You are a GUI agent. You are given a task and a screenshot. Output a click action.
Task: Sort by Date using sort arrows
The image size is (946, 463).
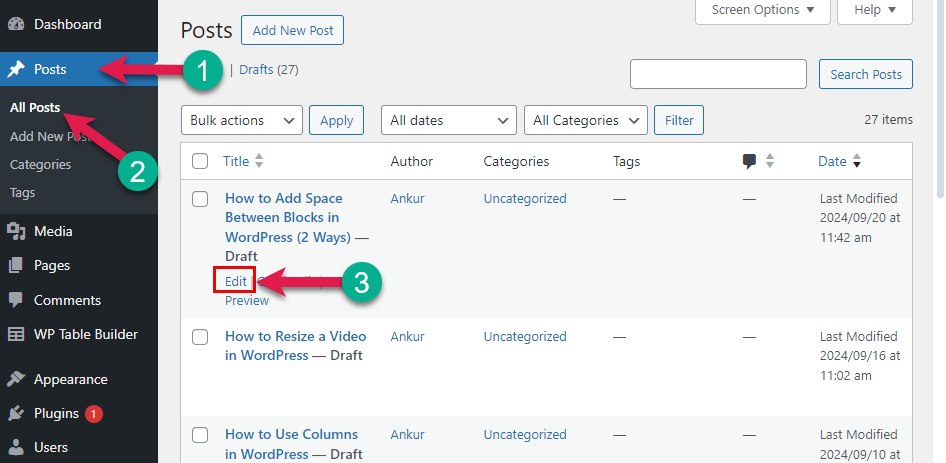857,161
